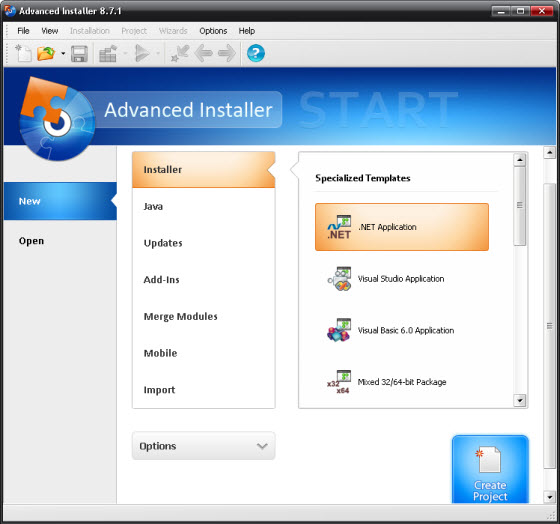Select the Updates category
This screenshot has height=524, width=560.
(x=204, y=243)
